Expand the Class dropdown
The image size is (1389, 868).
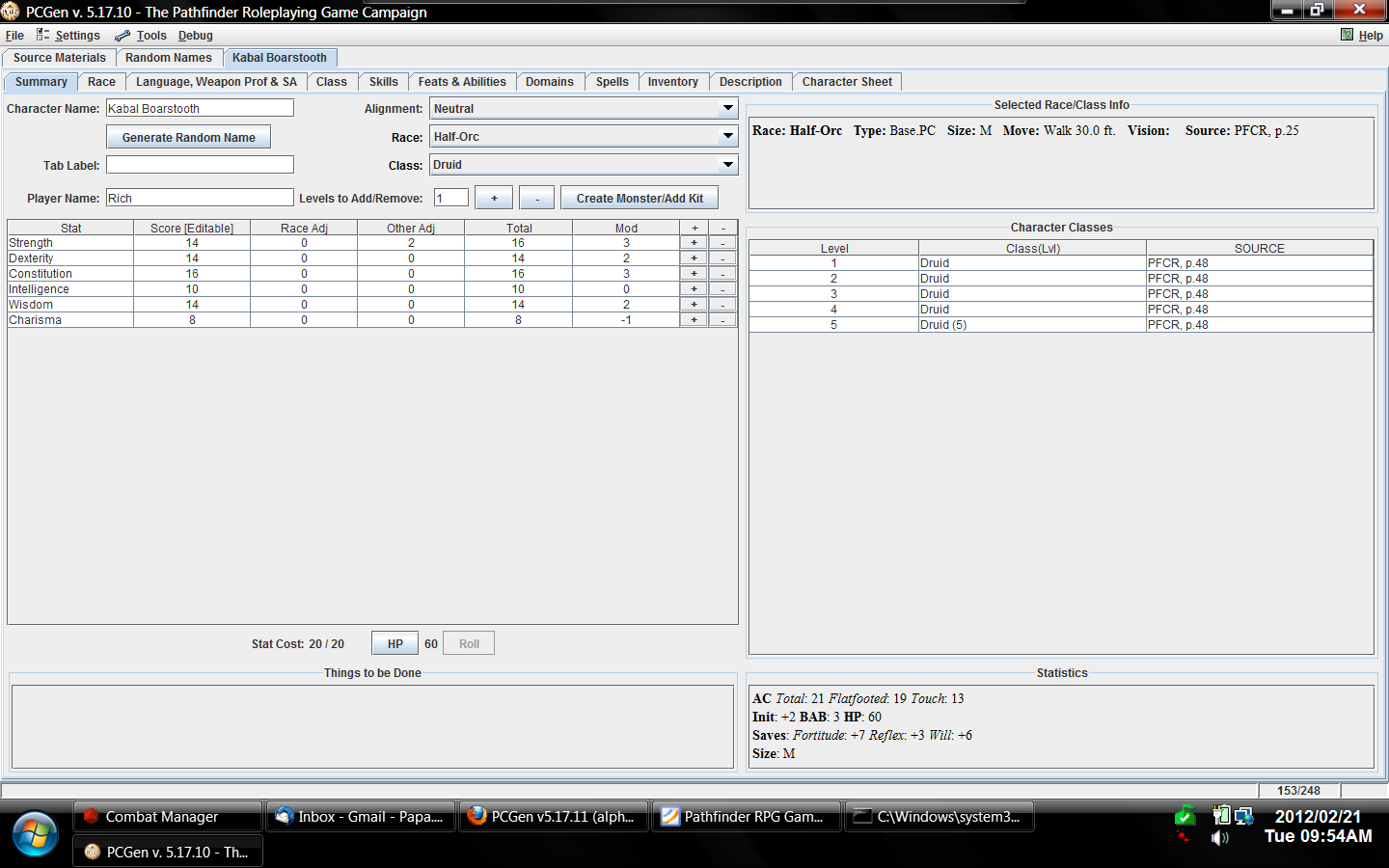[728, 165]
